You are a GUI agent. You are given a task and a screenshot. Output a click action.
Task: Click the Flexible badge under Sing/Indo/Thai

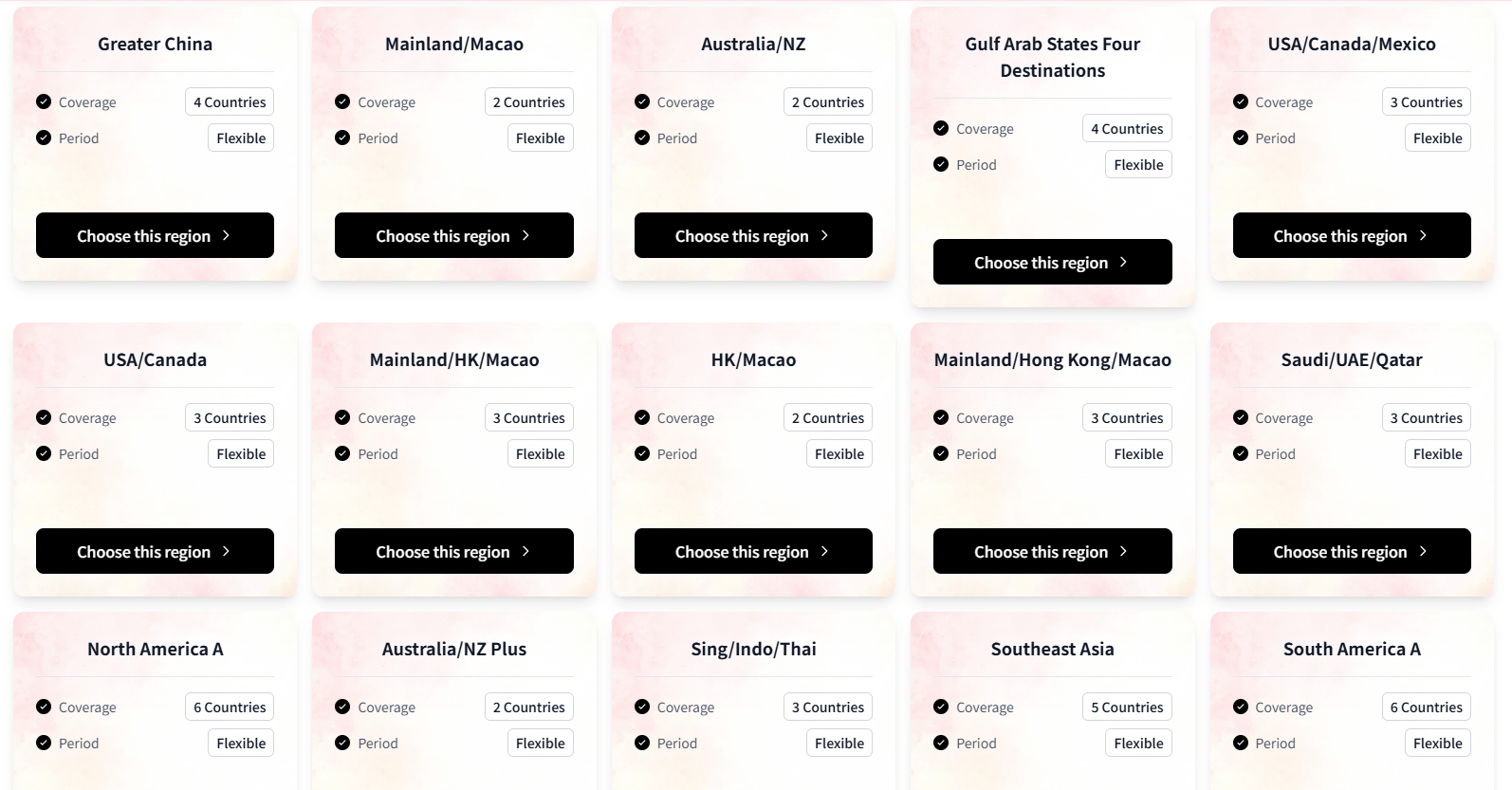point(839,744)
